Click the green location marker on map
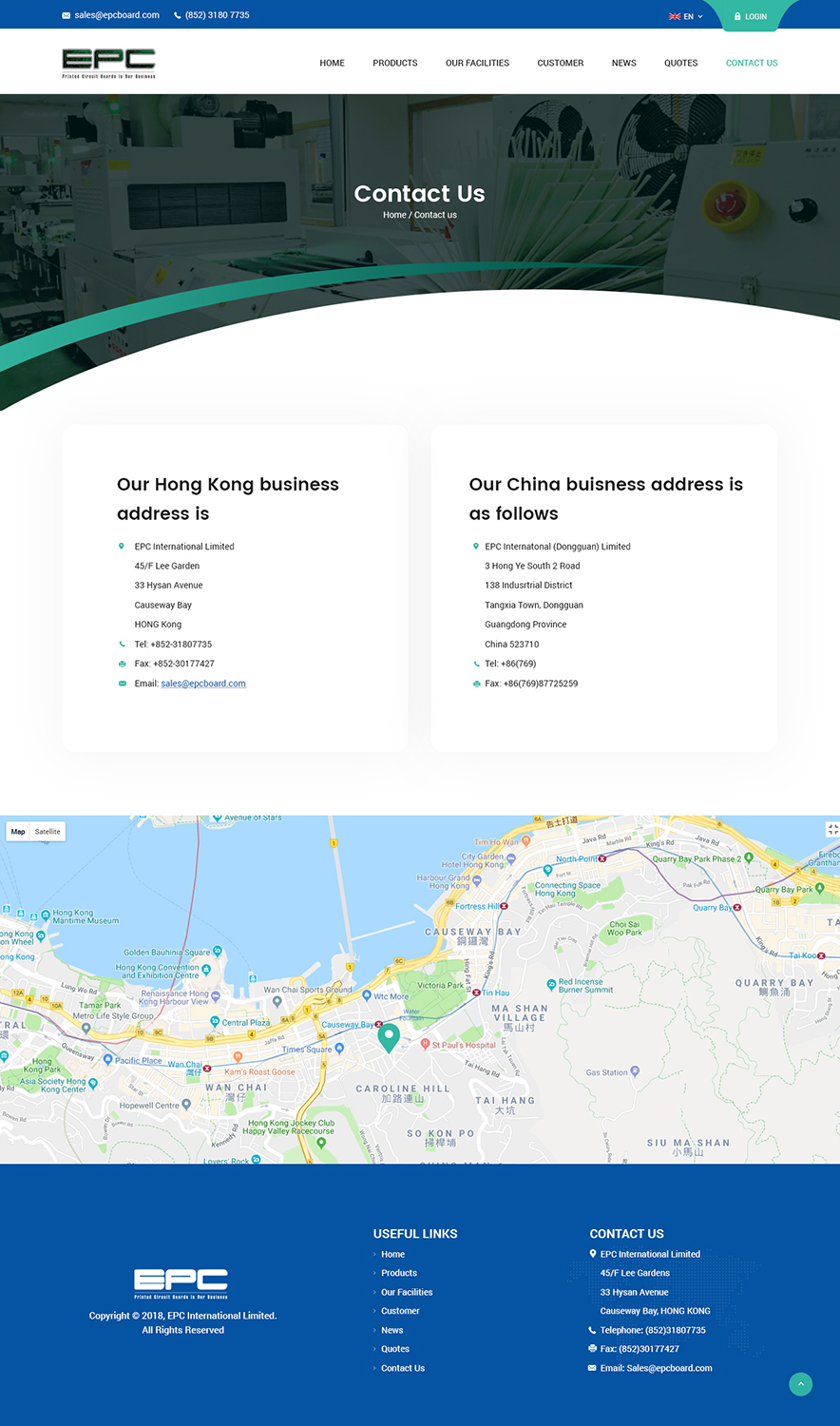840x1426 pixels. click(x=388, y=1037)
